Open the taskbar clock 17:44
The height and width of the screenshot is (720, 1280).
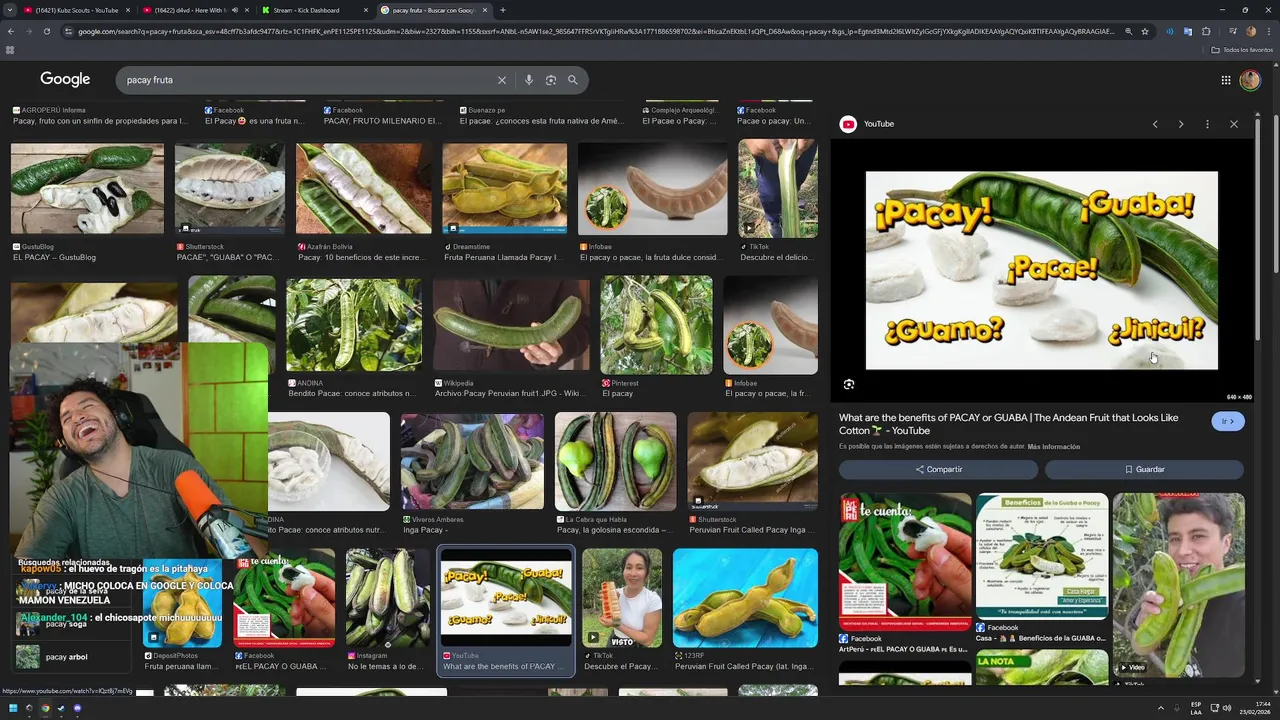click(1254, 708)
